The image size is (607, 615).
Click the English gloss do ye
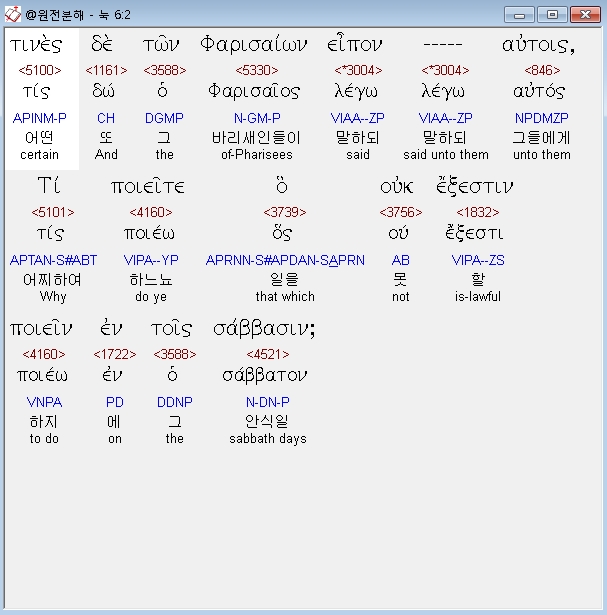pyautogui.click(x=151, y=297)
